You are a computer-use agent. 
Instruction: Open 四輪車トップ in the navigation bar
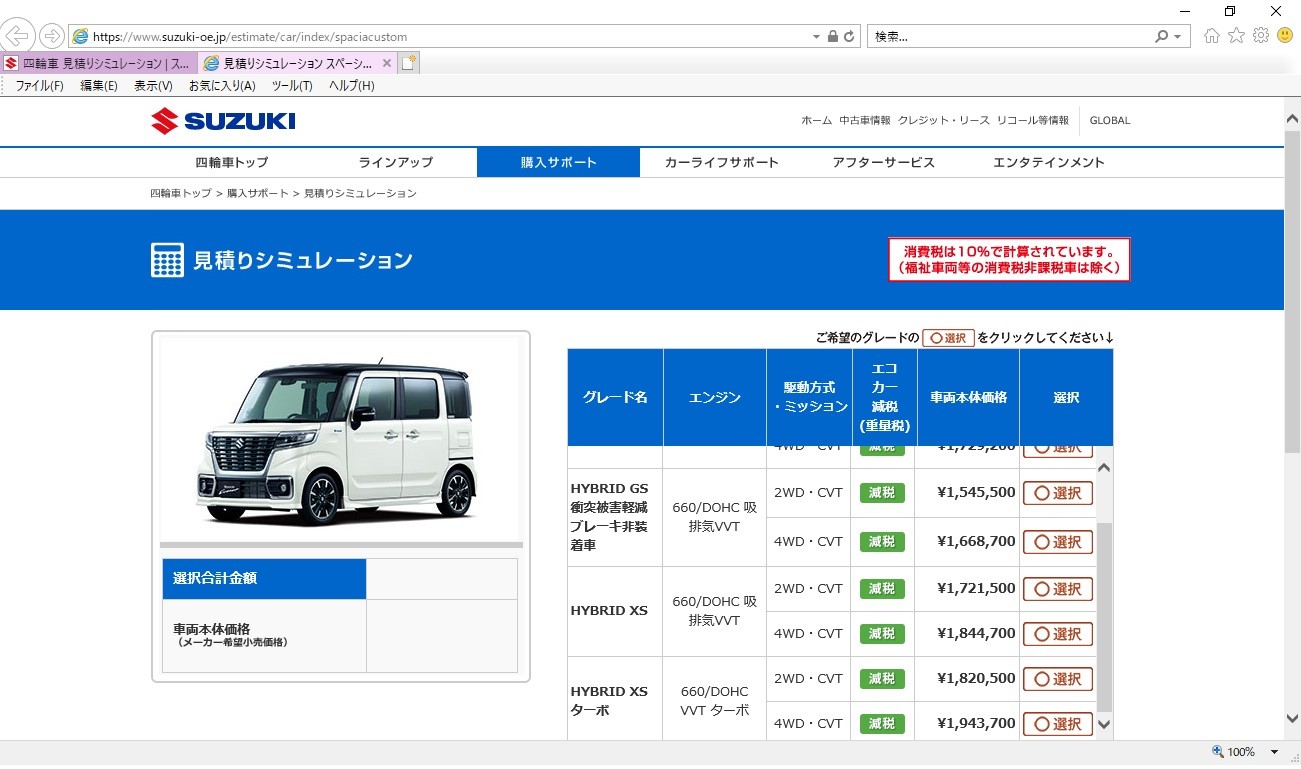231,162
